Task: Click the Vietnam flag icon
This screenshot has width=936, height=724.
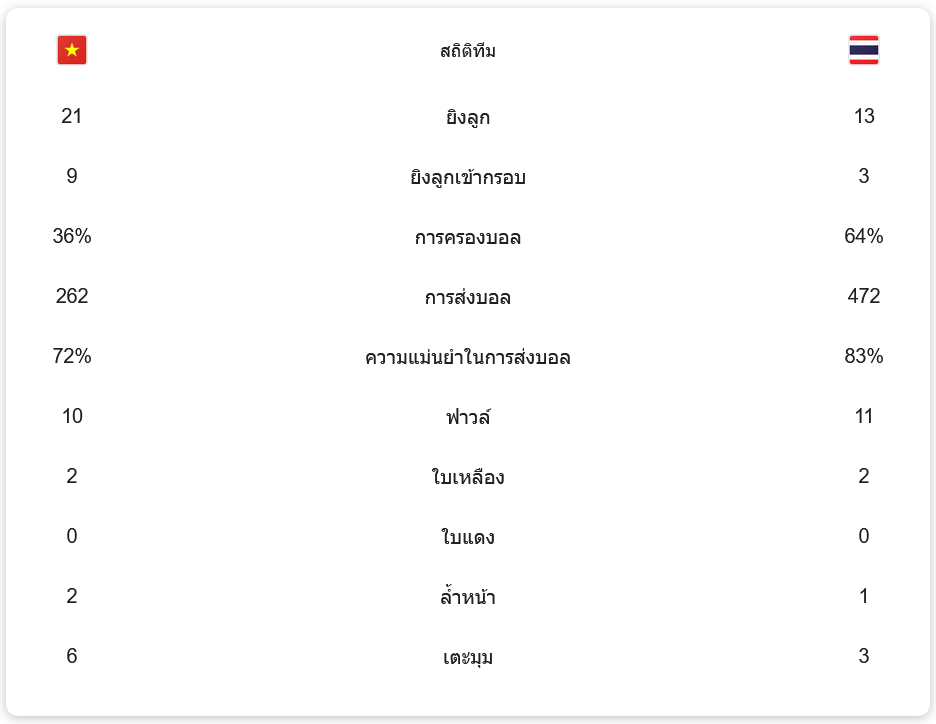Action: [72, 50]
